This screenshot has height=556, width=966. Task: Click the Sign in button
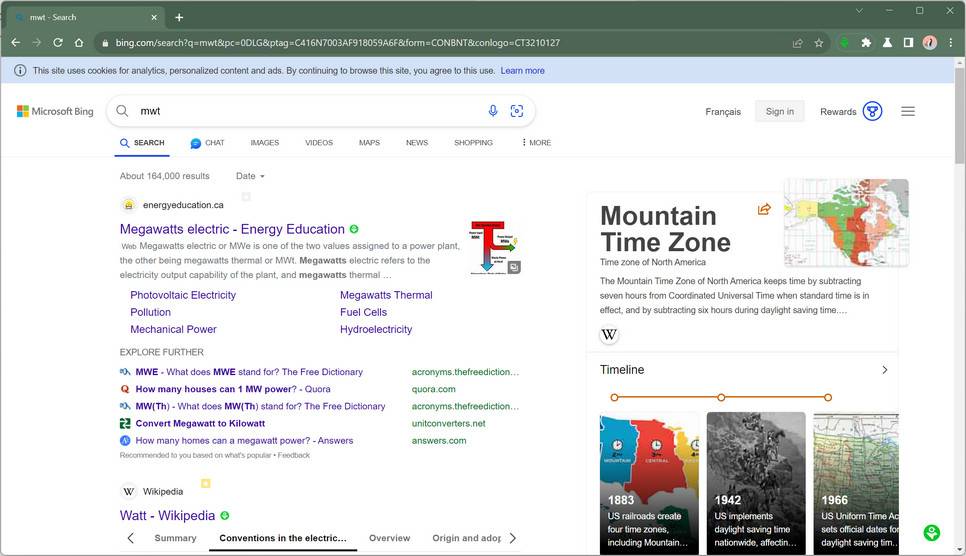[780, 112]
